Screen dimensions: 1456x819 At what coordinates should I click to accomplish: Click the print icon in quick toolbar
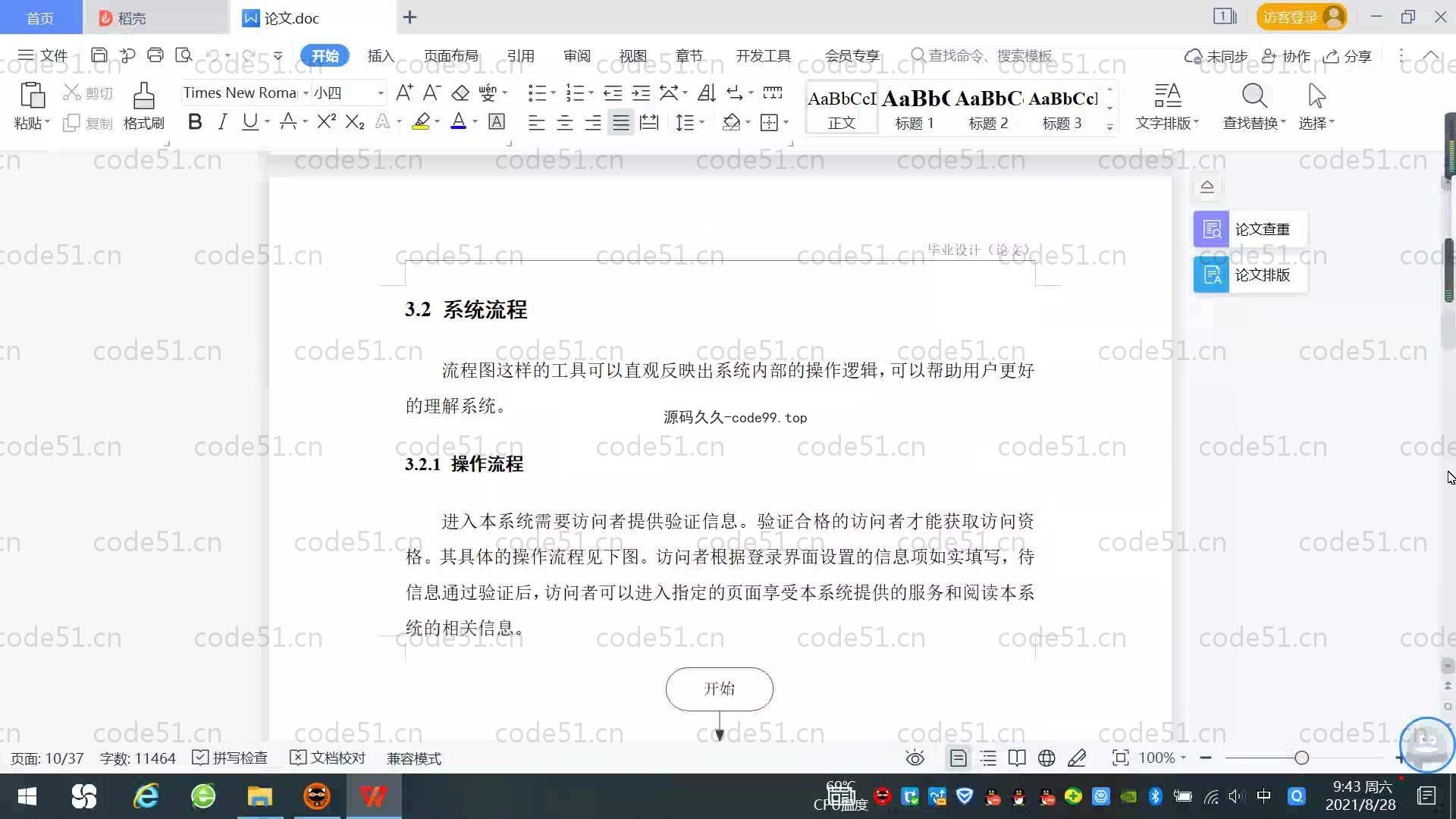click(155, 55)
